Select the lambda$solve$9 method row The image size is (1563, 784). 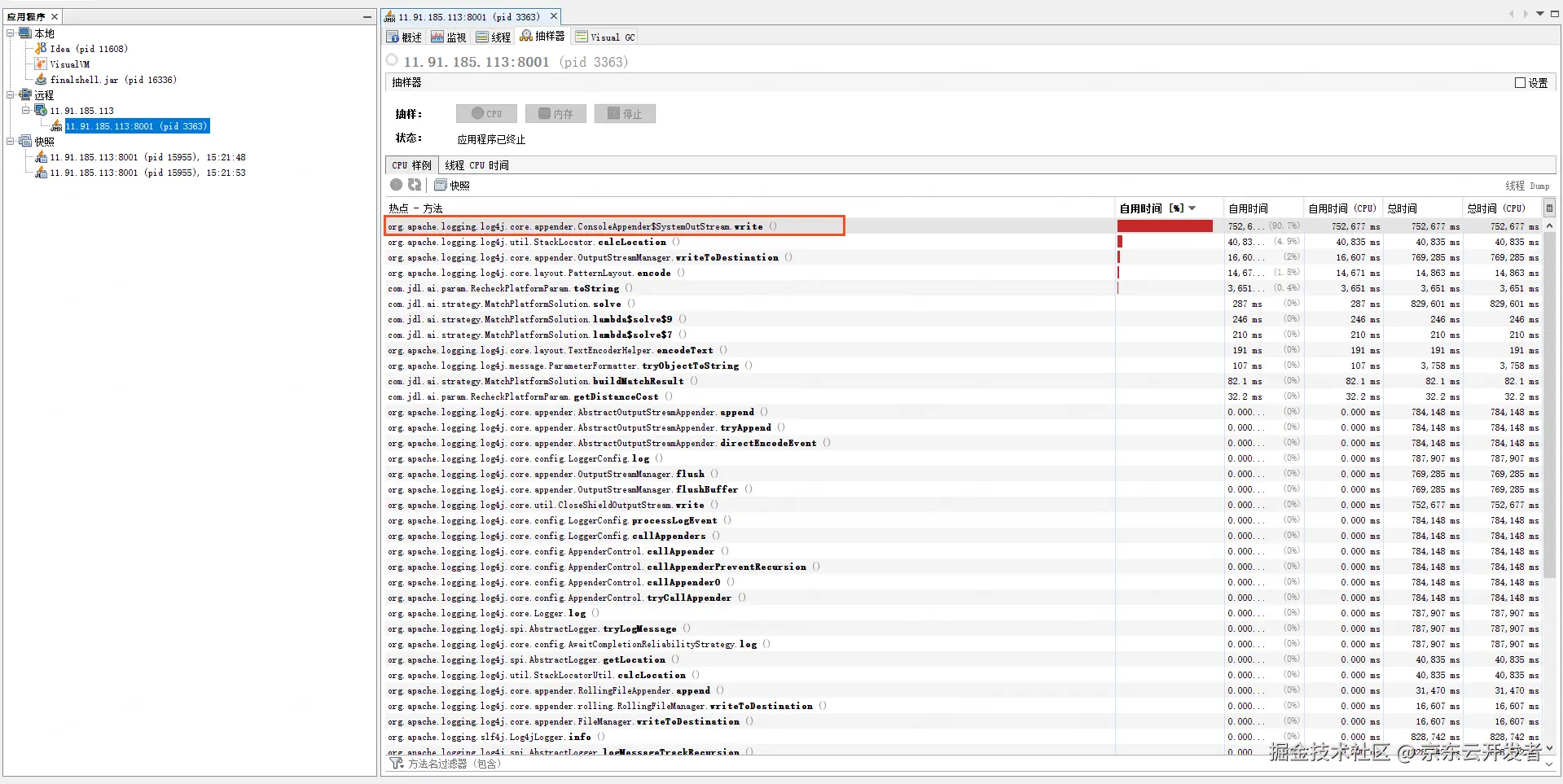point(964,319)
